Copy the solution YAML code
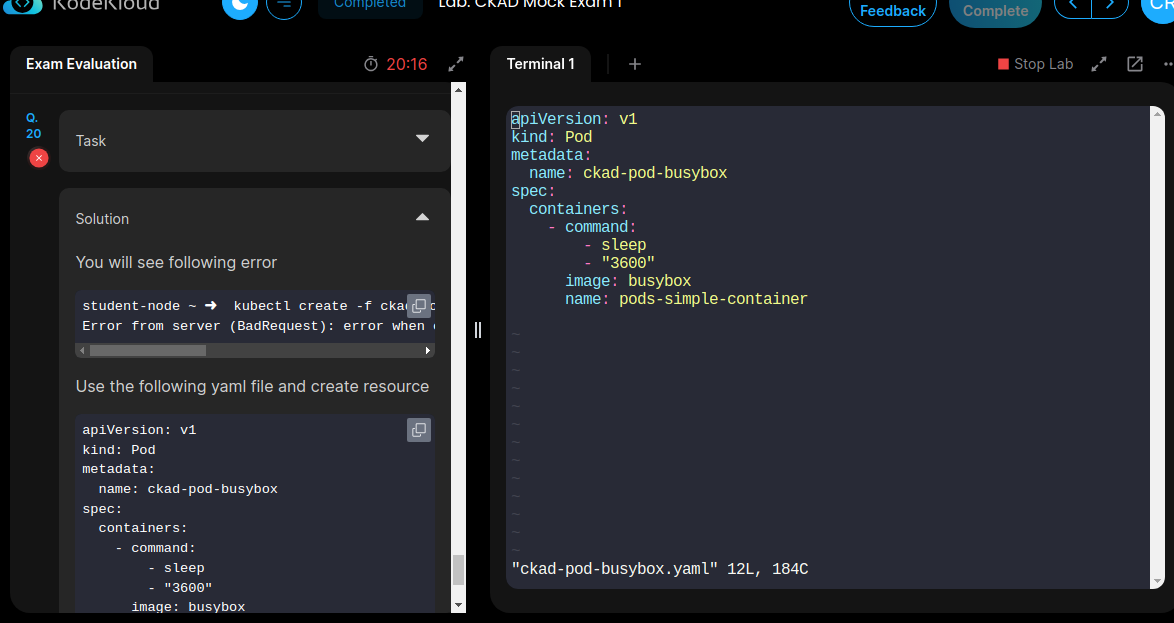The height and width of the screenshot is (623, 1174). click(x=419, y=430)
